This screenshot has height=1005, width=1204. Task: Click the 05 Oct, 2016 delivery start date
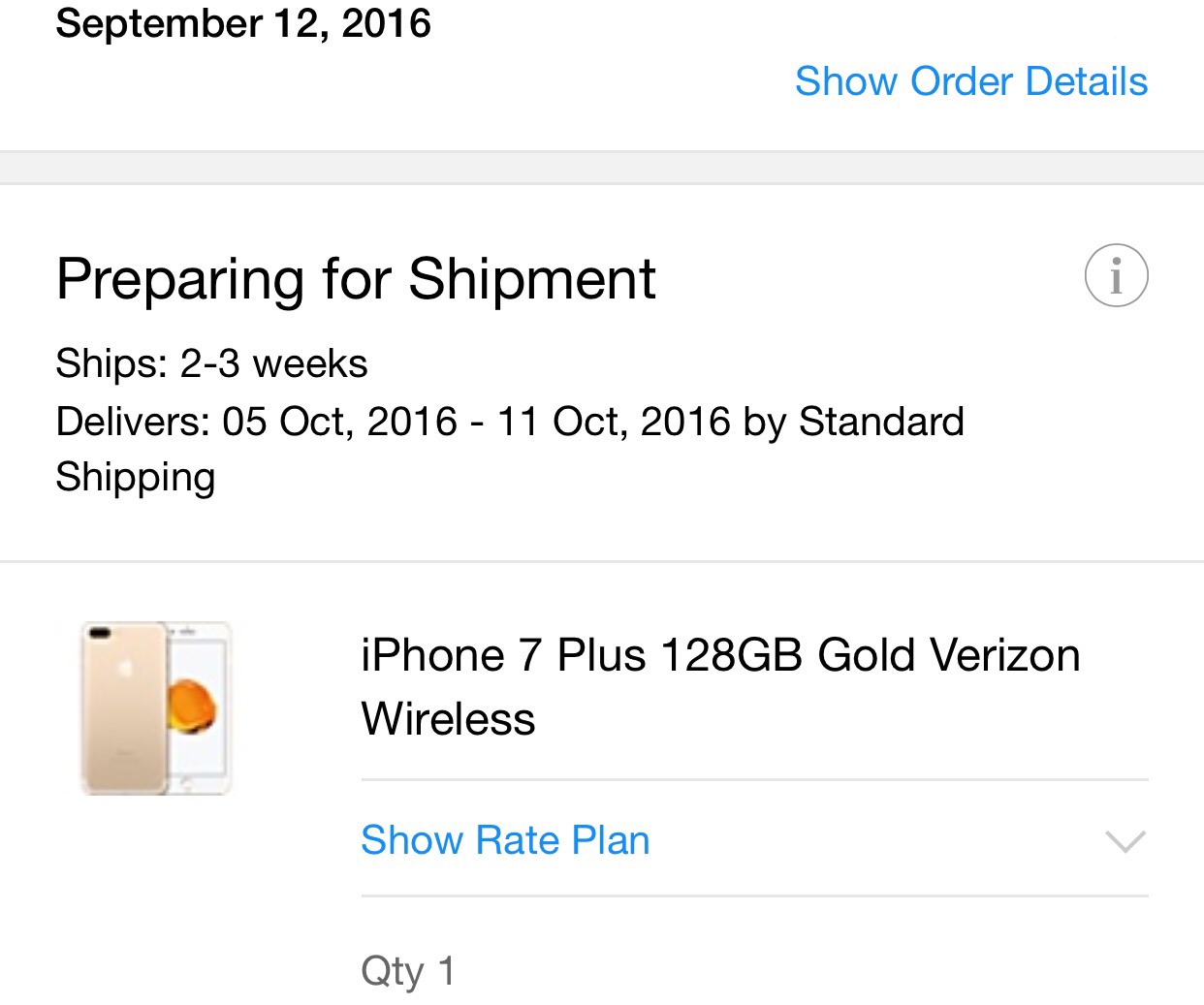point(339,423)
